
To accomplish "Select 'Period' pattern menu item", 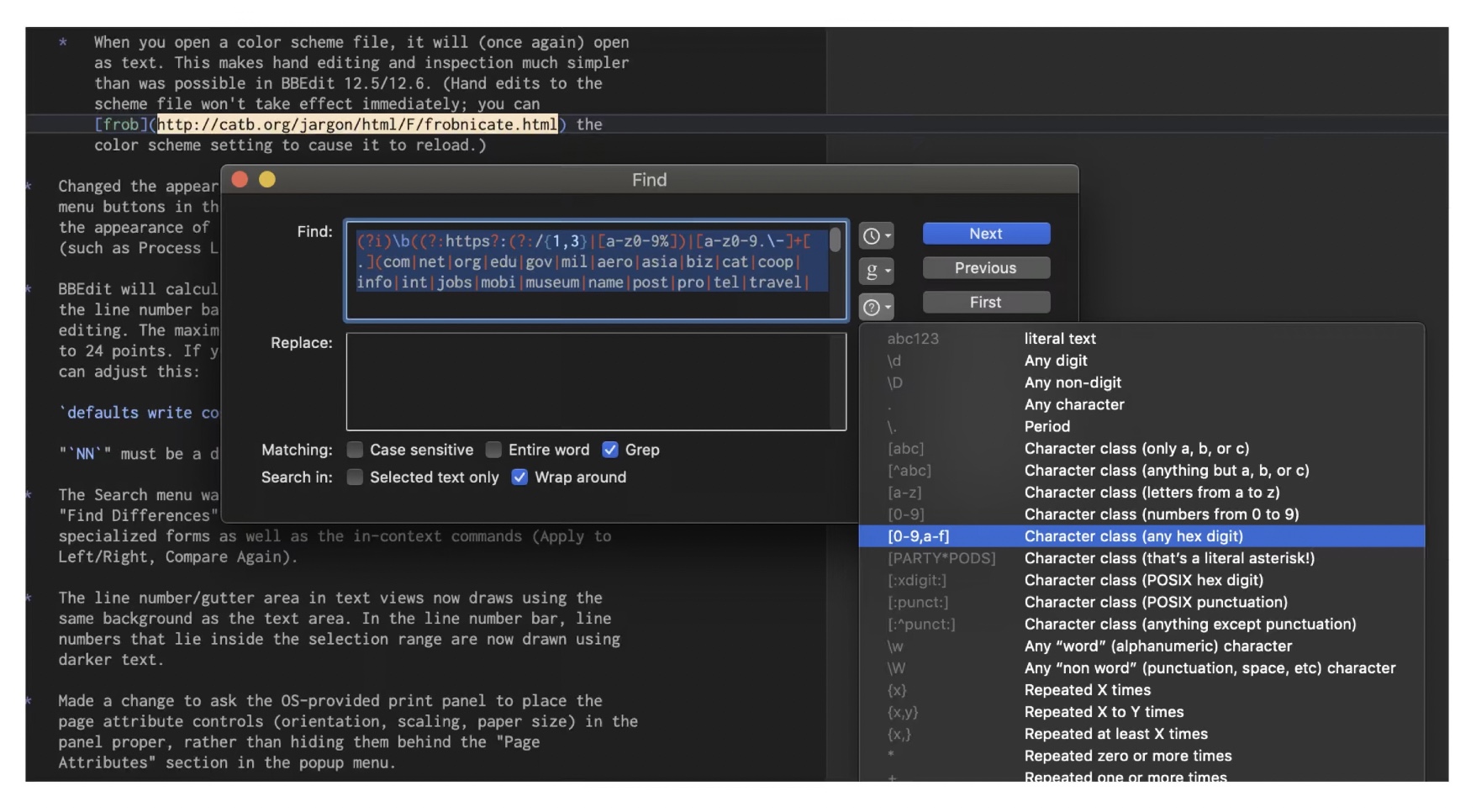I will tap(1141, 426).
